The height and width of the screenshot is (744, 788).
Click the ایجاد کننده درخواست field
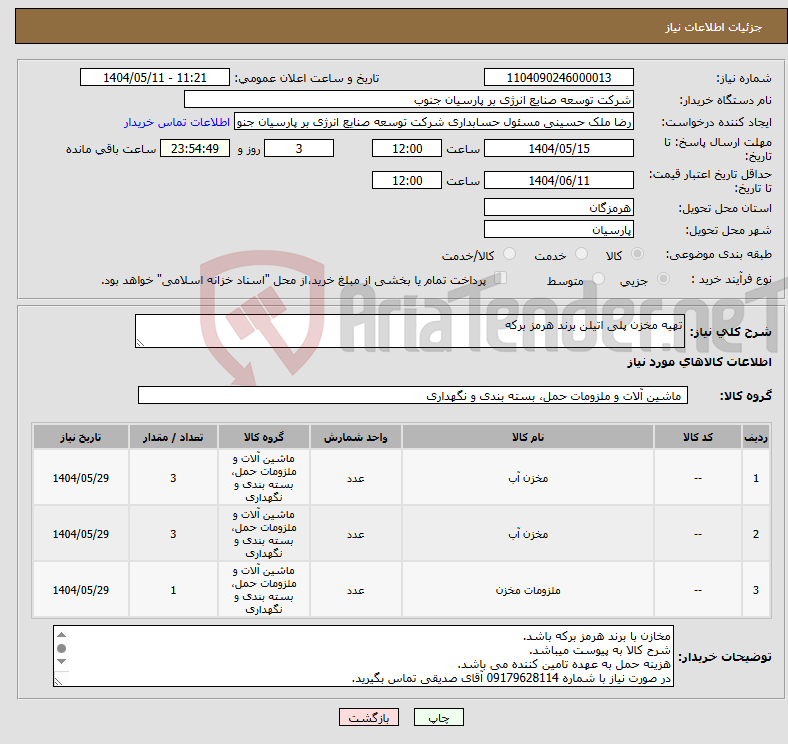click(x=434, y=122)
